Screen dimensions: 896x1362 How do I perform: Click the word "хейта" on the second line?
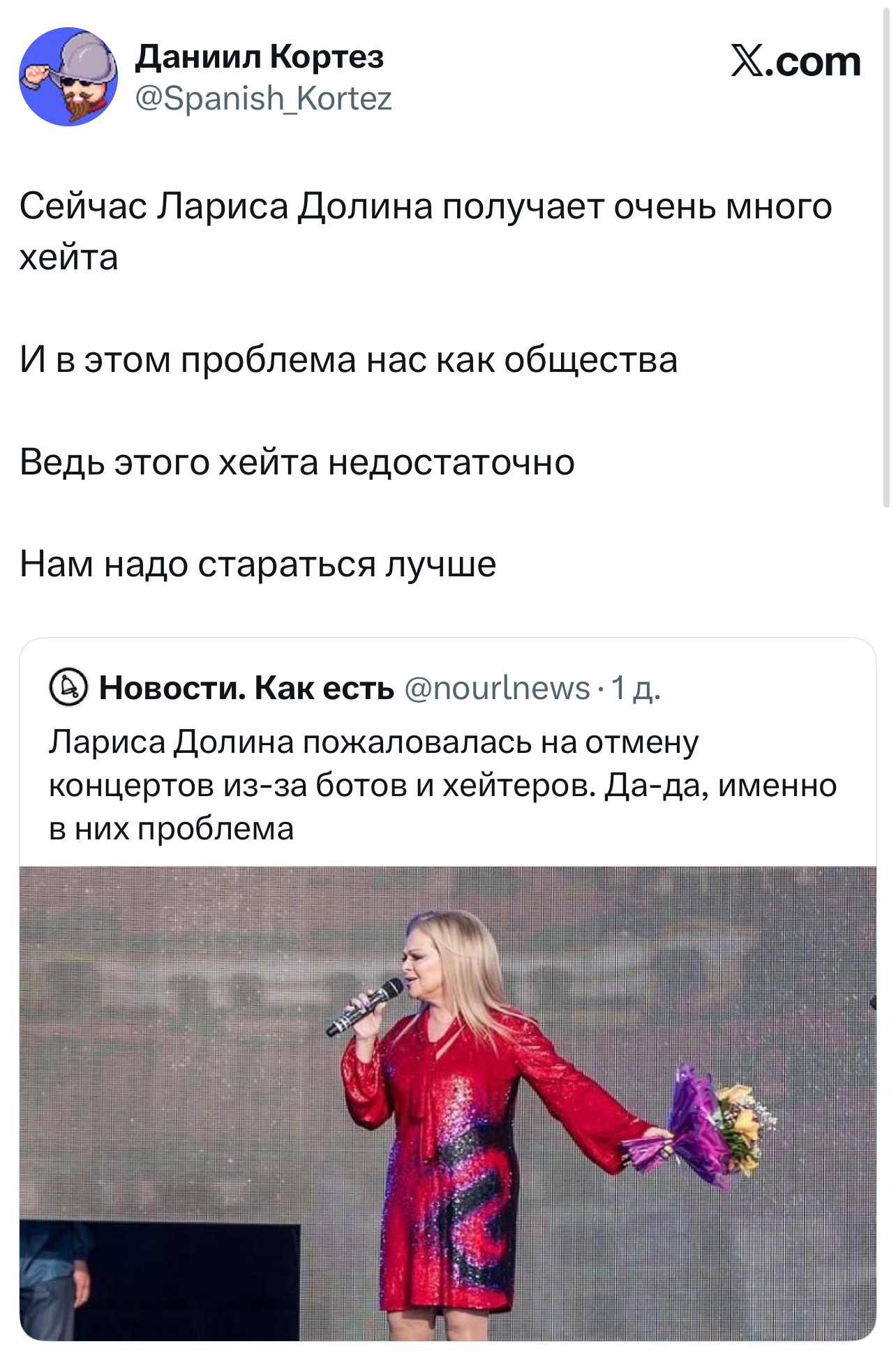(68, 257)
